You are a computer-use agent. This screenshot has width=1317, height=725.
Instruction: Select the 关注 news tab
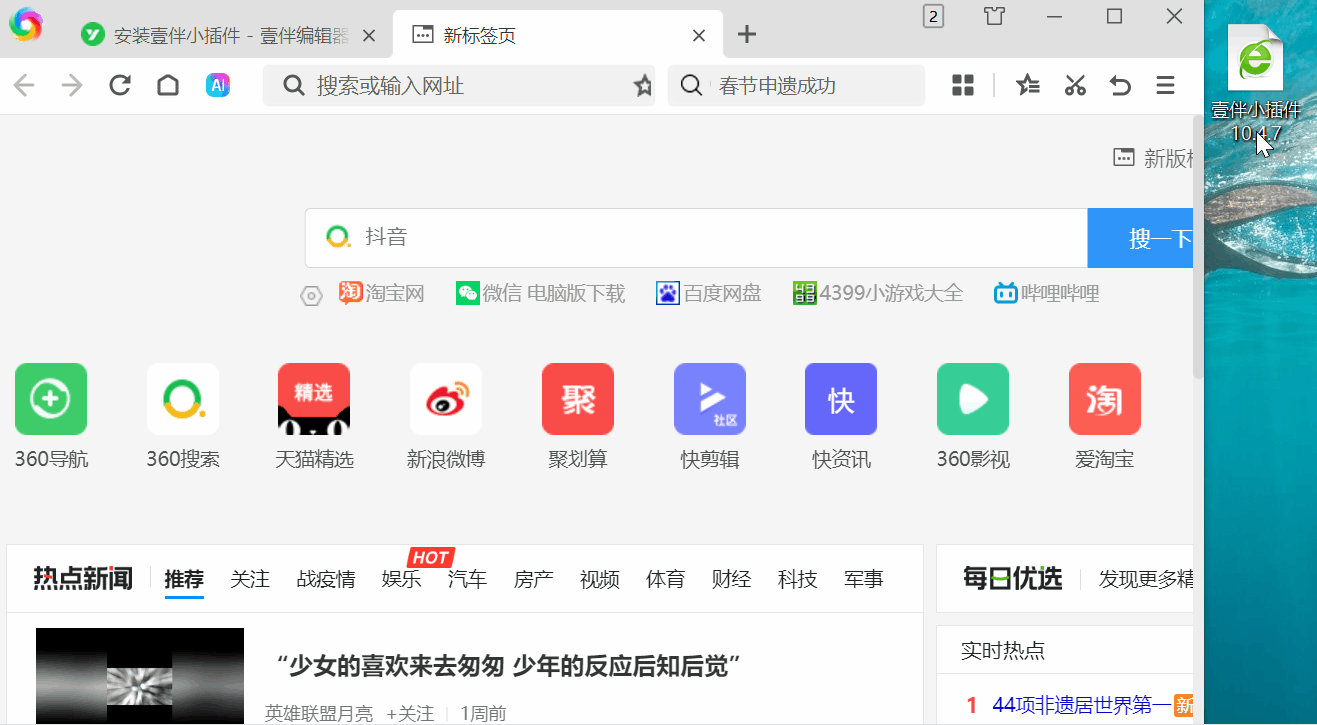pyautogui.click(x=250, y=578)
